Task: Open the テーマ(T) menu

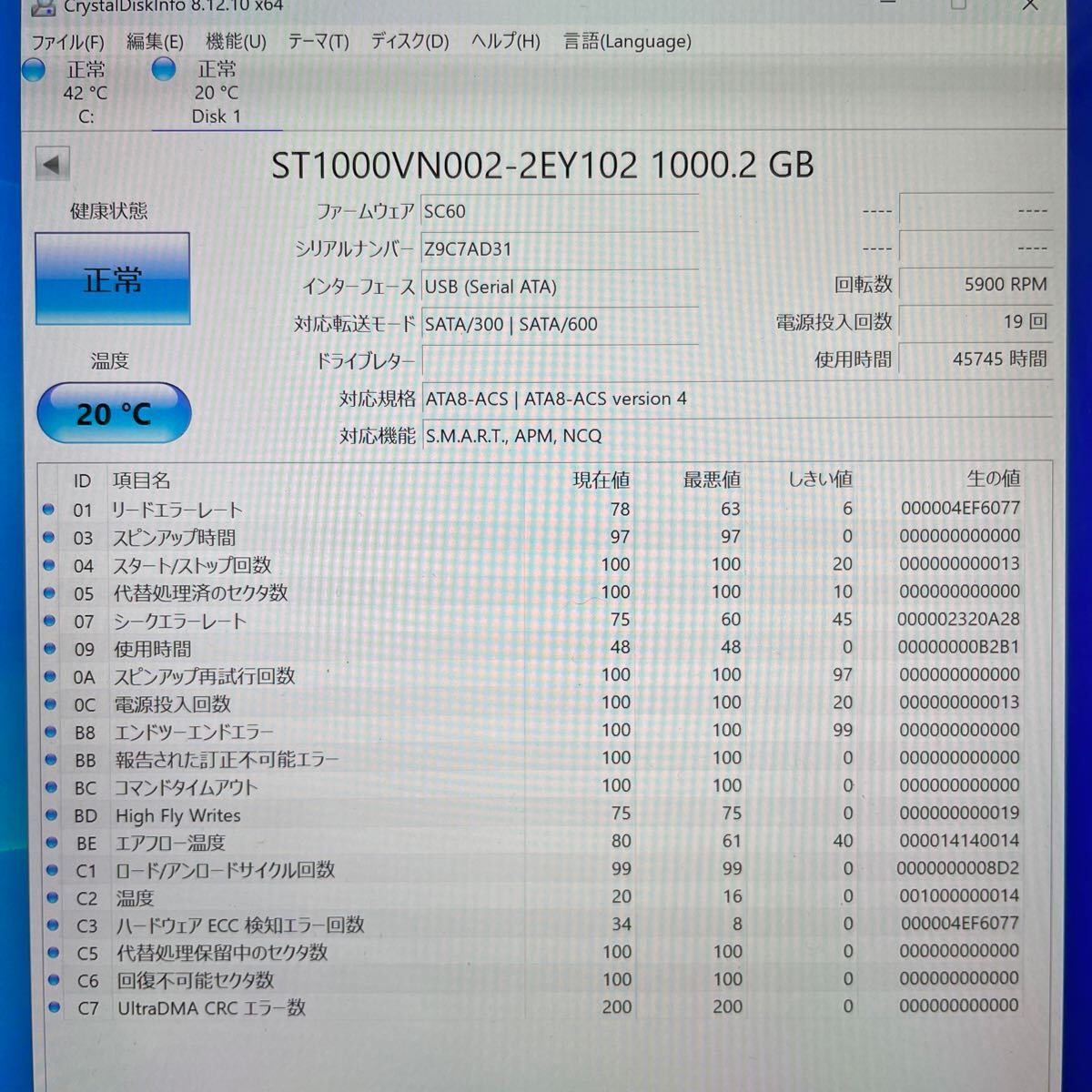Action: coord(318,41)
